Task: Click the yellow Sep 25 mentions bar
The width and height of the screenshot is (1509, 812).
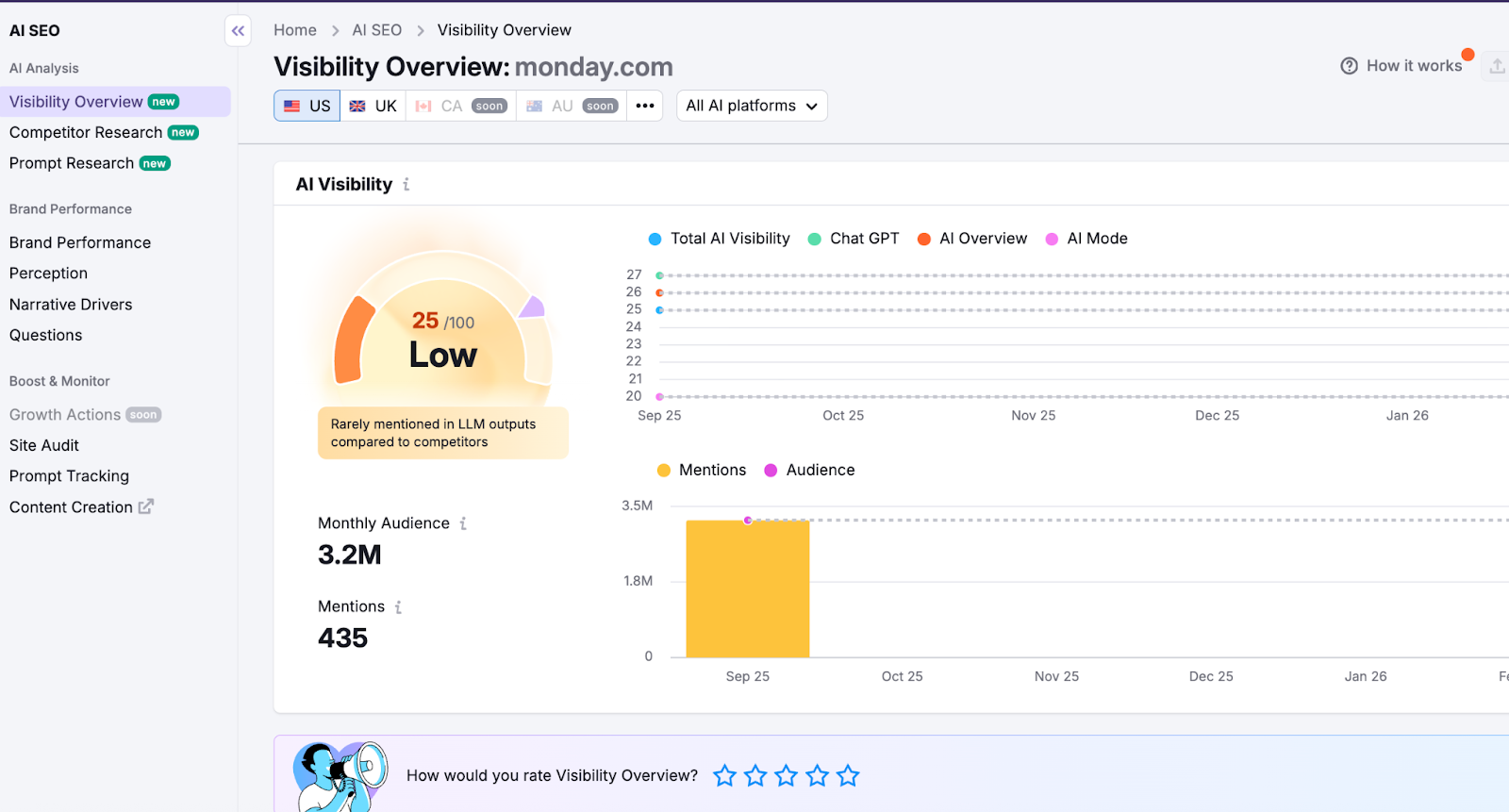Action: coord(747,589)
